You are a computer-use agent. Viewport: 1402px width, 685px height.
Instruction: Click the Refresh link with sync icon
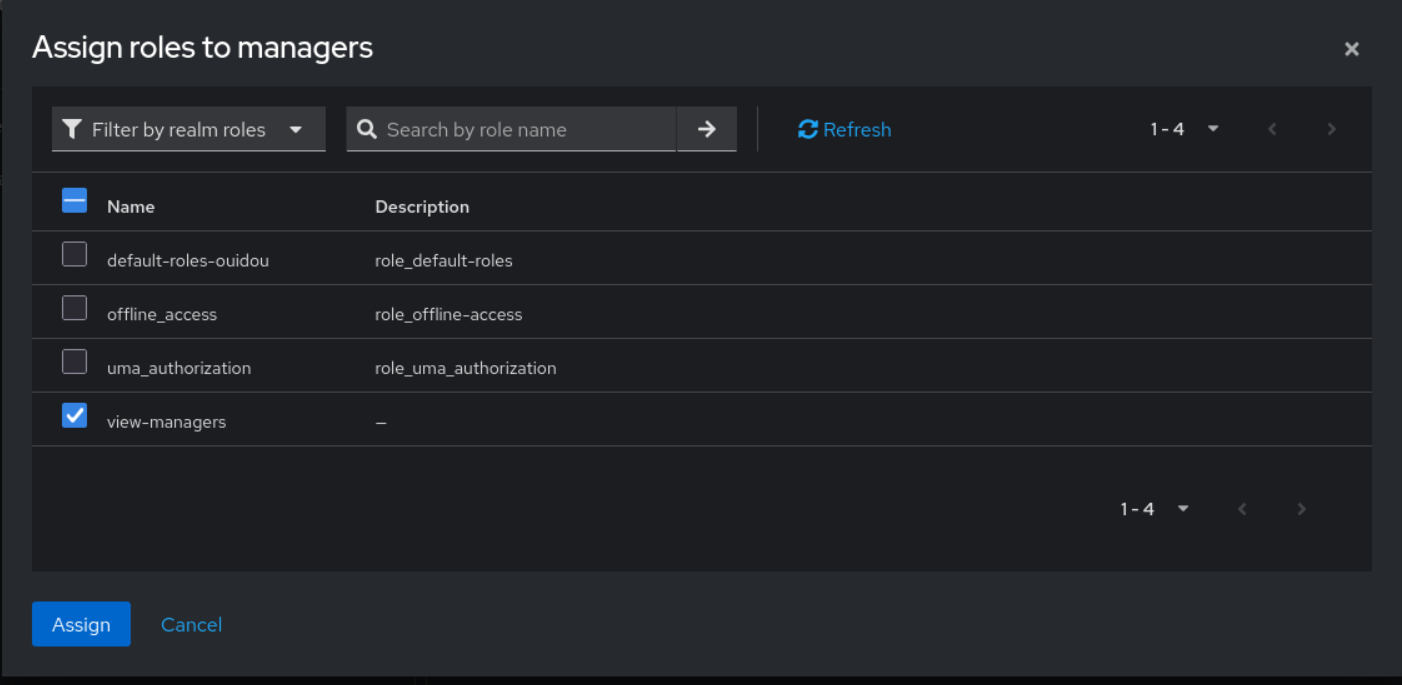coord(844,129)
